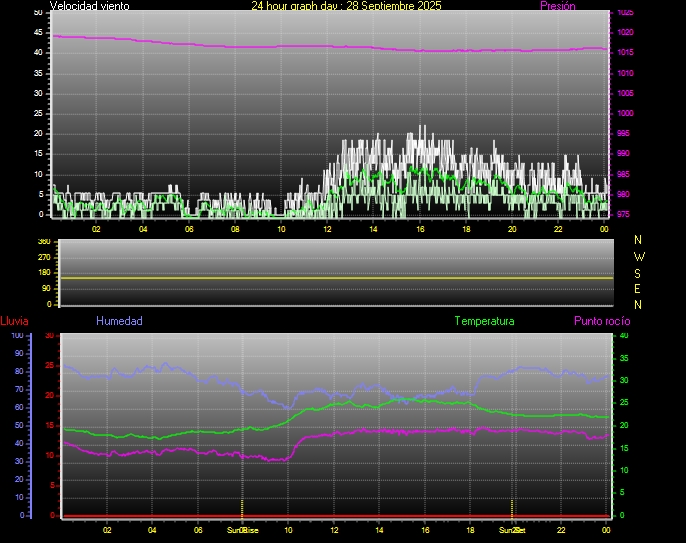Click the red Lluvia label
This screenshot has height=543, width=686.
tap(14, 321)
